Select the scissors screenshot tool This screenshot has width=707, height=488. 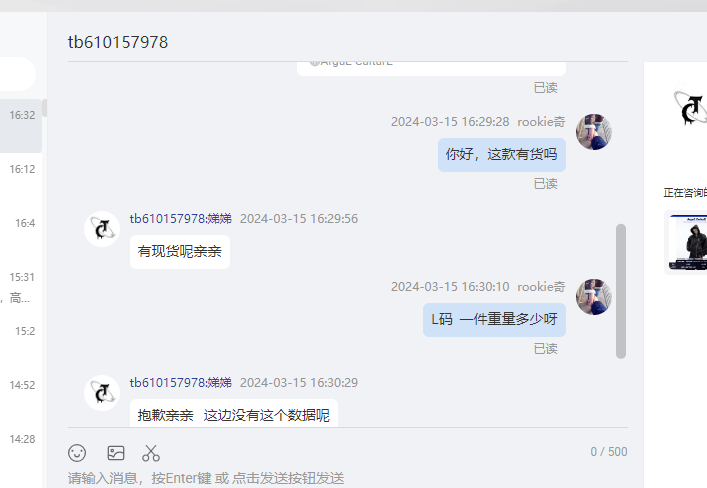[151, 453]
